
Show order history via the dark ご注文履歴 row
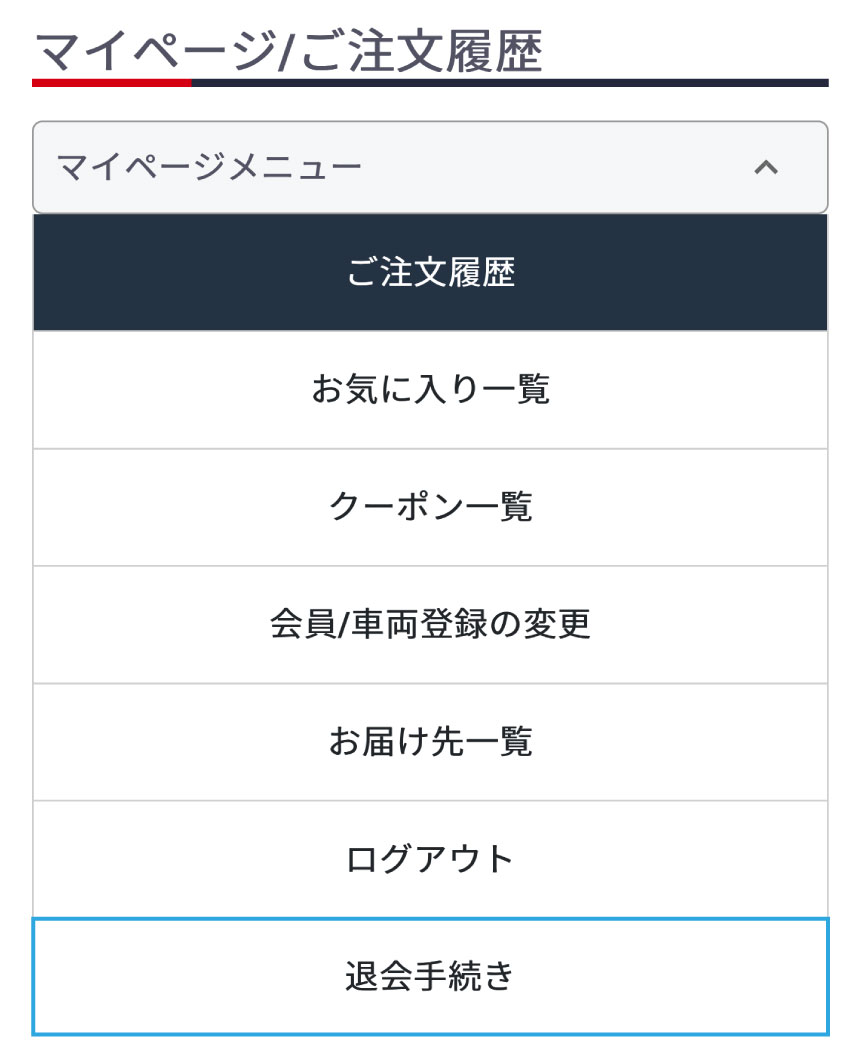[430, 272]
